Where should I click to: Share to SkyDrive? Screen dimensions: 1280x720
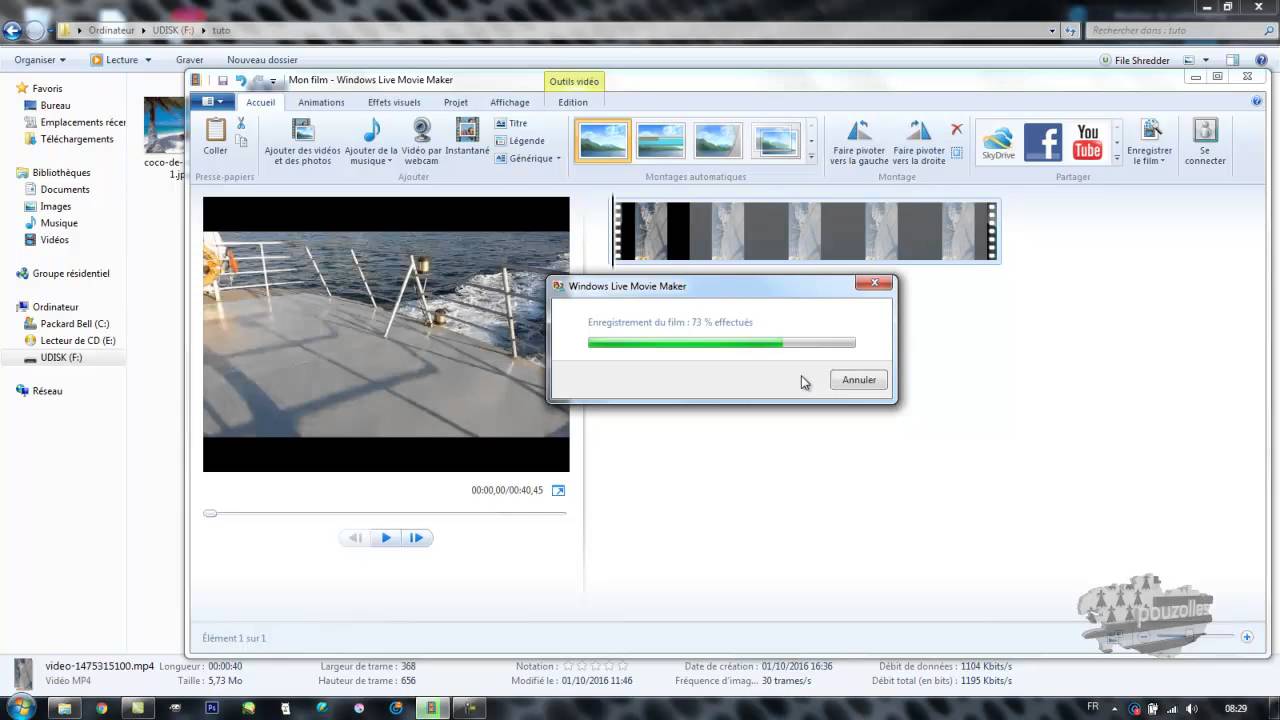(x=998, y=142)
